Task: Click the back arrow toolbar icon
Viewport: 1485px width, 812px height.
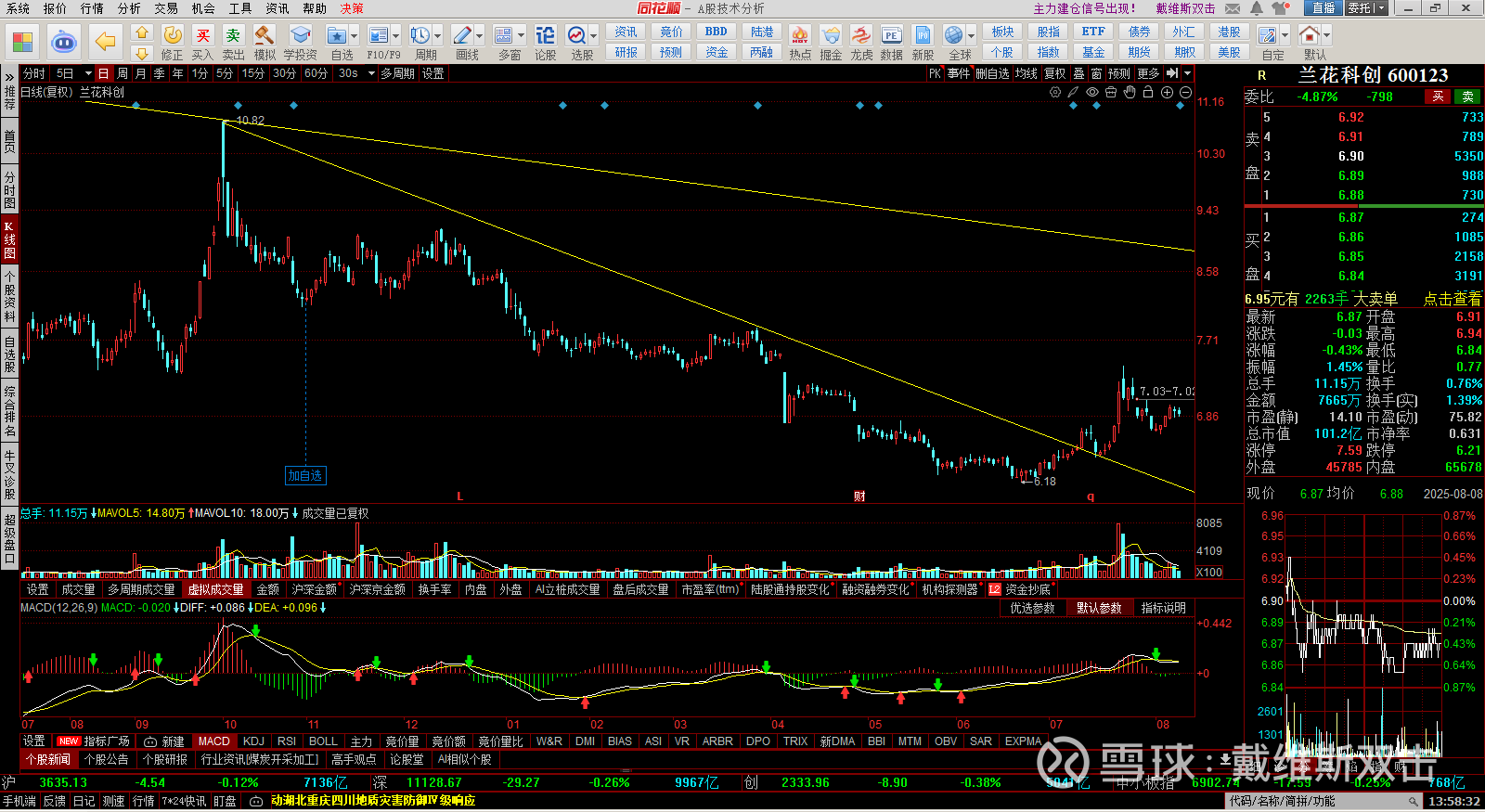Action: (x=105, y=42)
